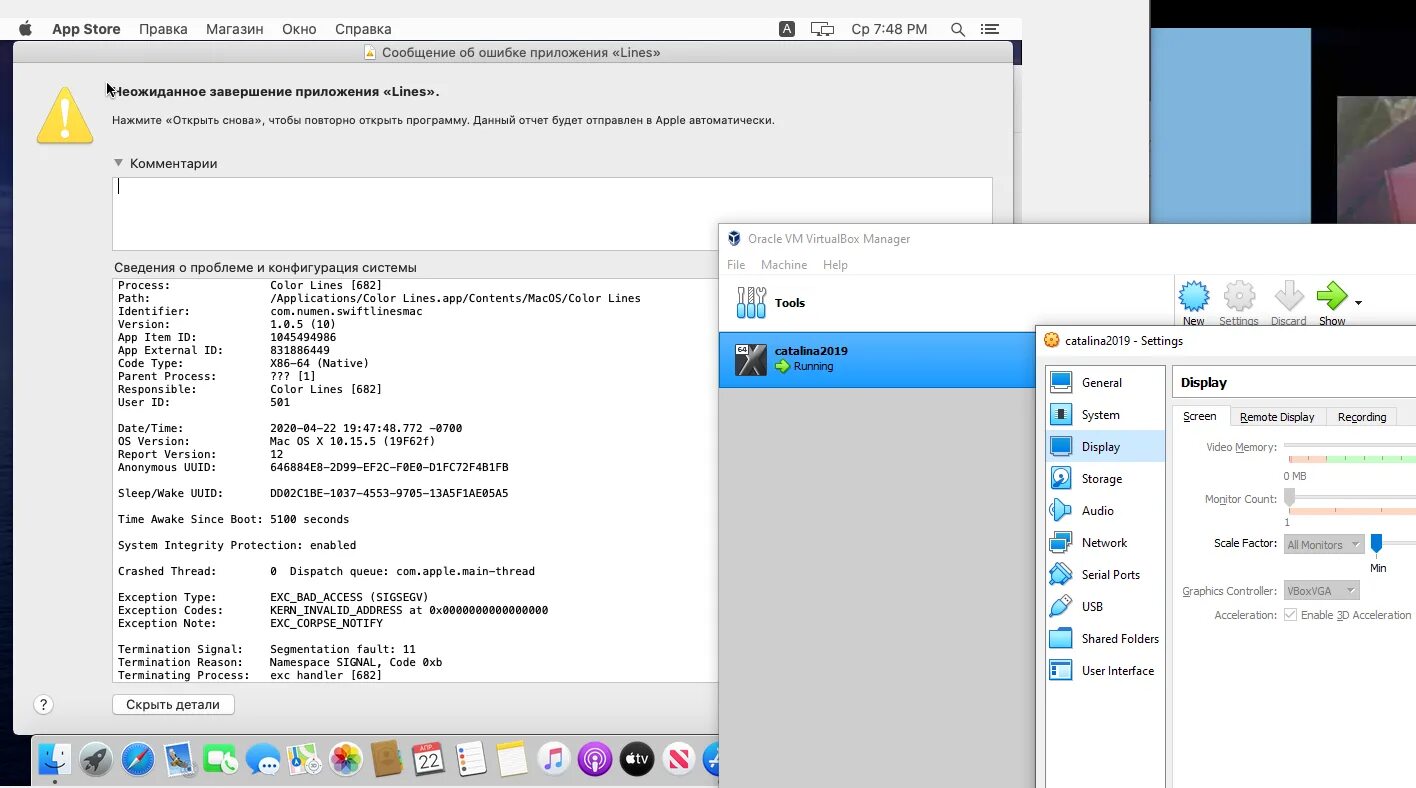Click the help question mark button

coord(43,704)
